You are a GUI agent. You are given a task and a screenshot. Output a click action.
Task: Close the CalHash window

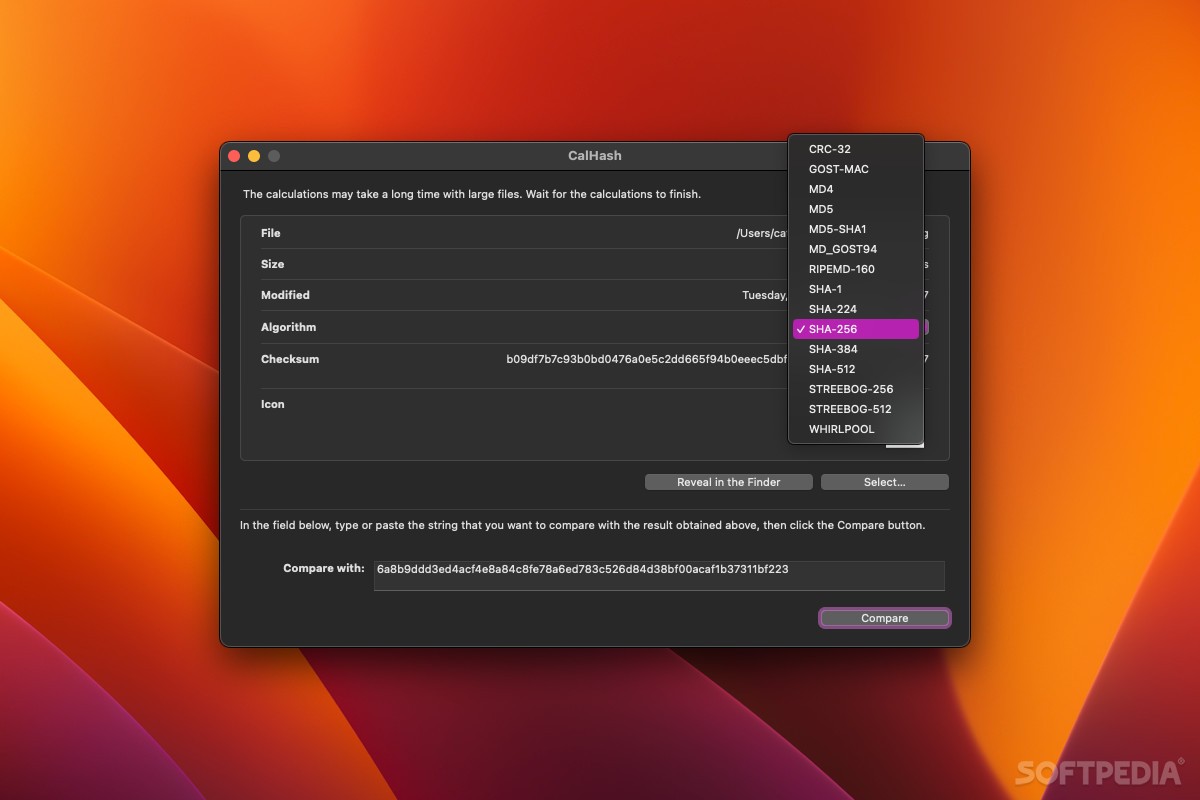pyautogui.click(x=234, y=156)
